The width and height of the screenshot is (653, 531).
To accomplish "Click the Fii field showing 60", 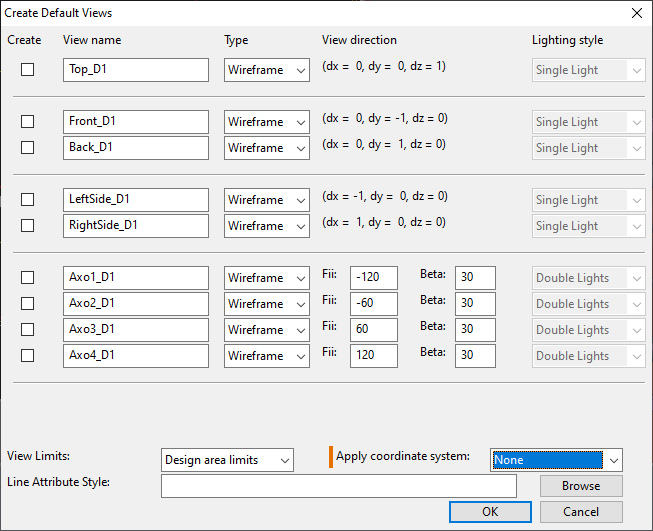I will [373, 330].
